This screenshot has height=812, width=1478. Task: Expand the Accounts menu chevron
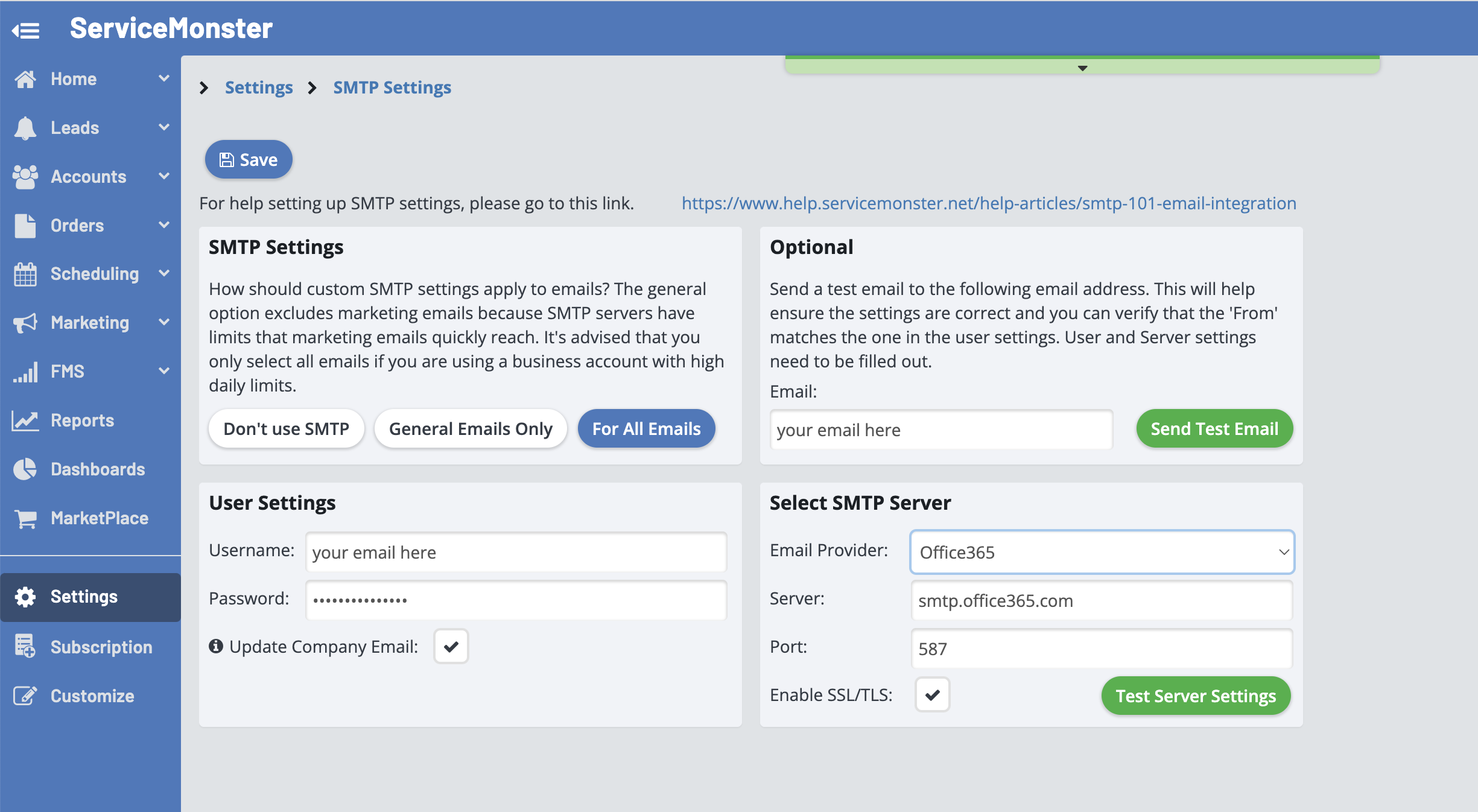[164, 176]
